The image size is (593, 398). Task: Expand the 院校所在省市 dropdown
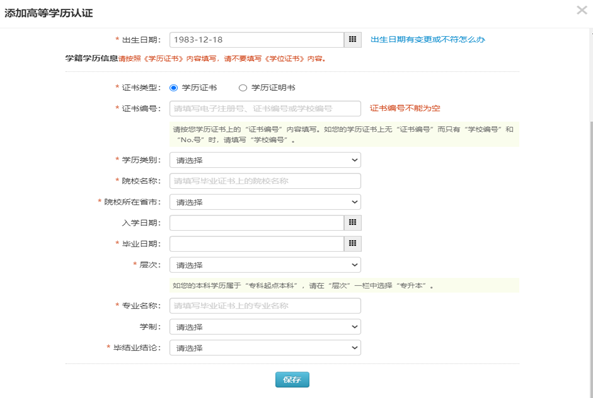[x=265, y=202]
